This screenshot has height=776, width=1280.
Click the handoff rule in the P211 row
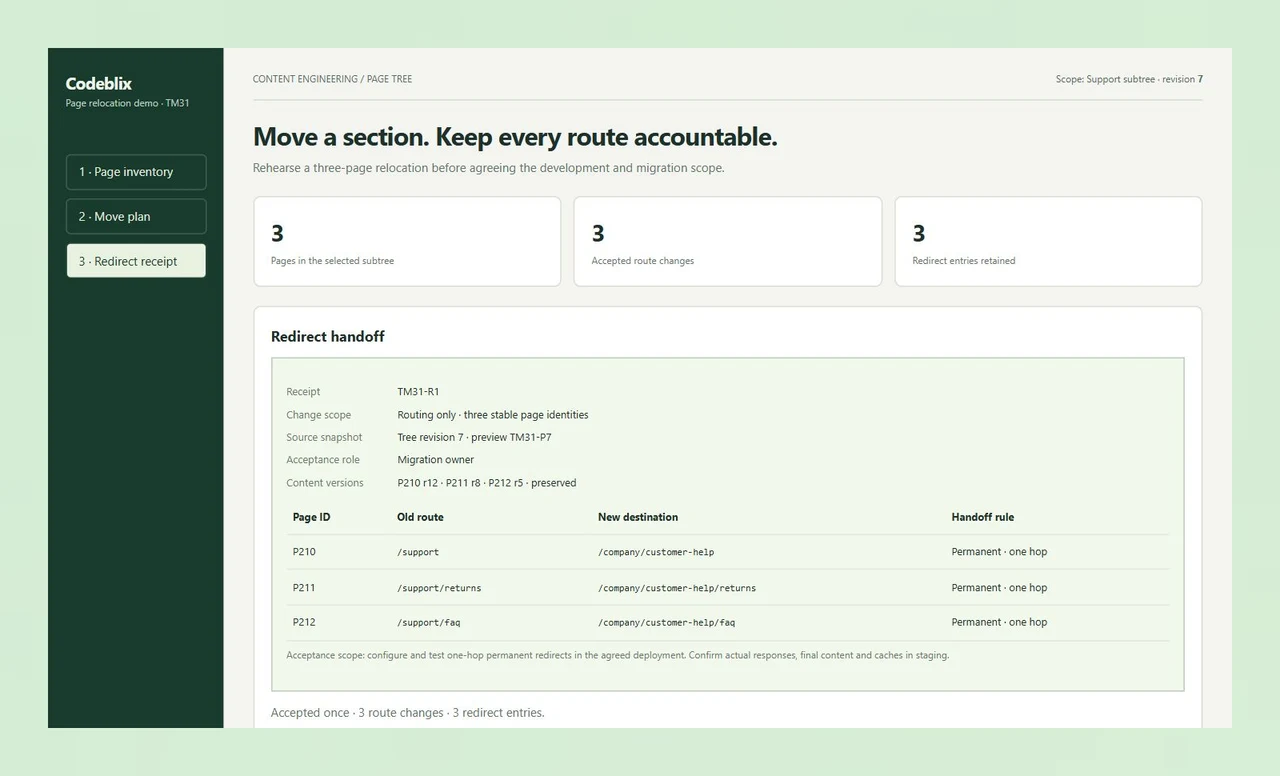pyautogui.click(x=999, y=588)
